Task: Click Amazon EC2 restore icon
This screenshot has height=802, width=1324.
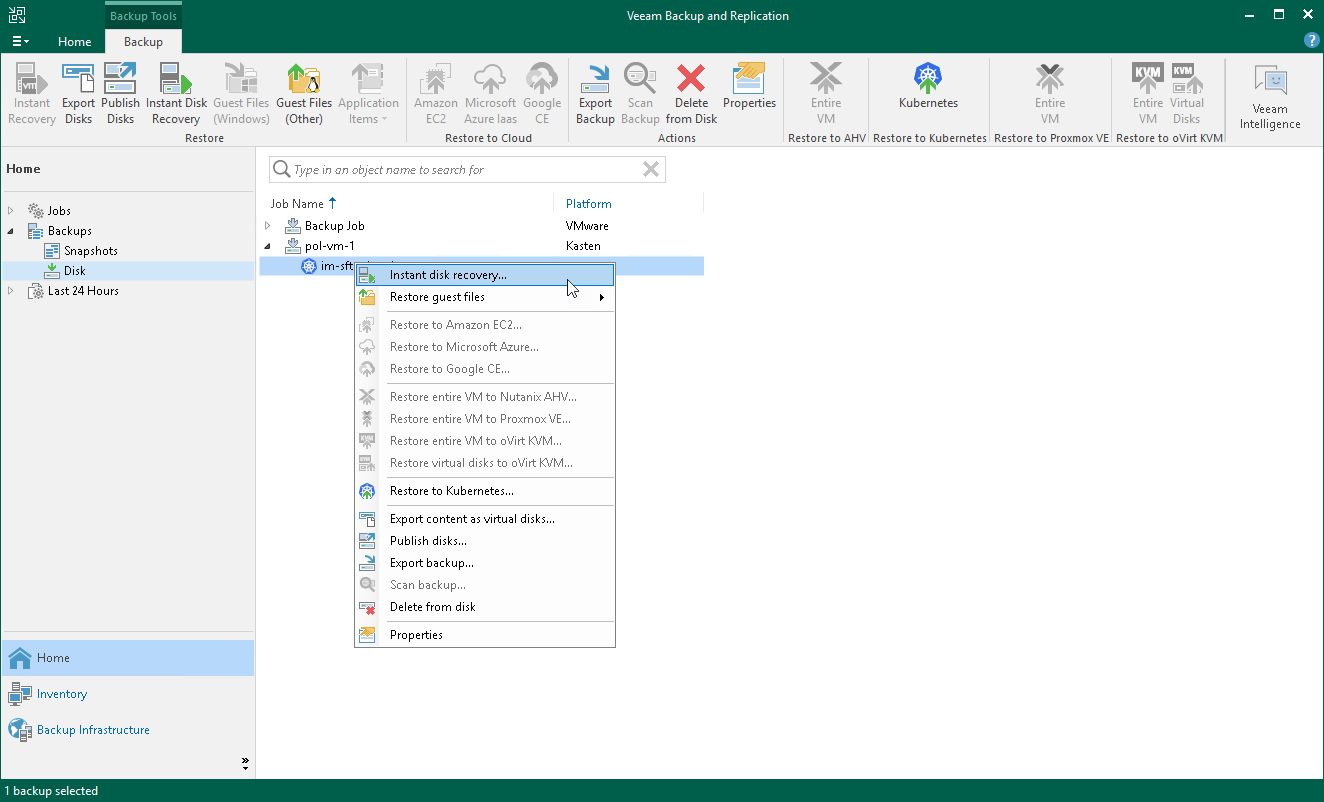Action: (436, 94)
